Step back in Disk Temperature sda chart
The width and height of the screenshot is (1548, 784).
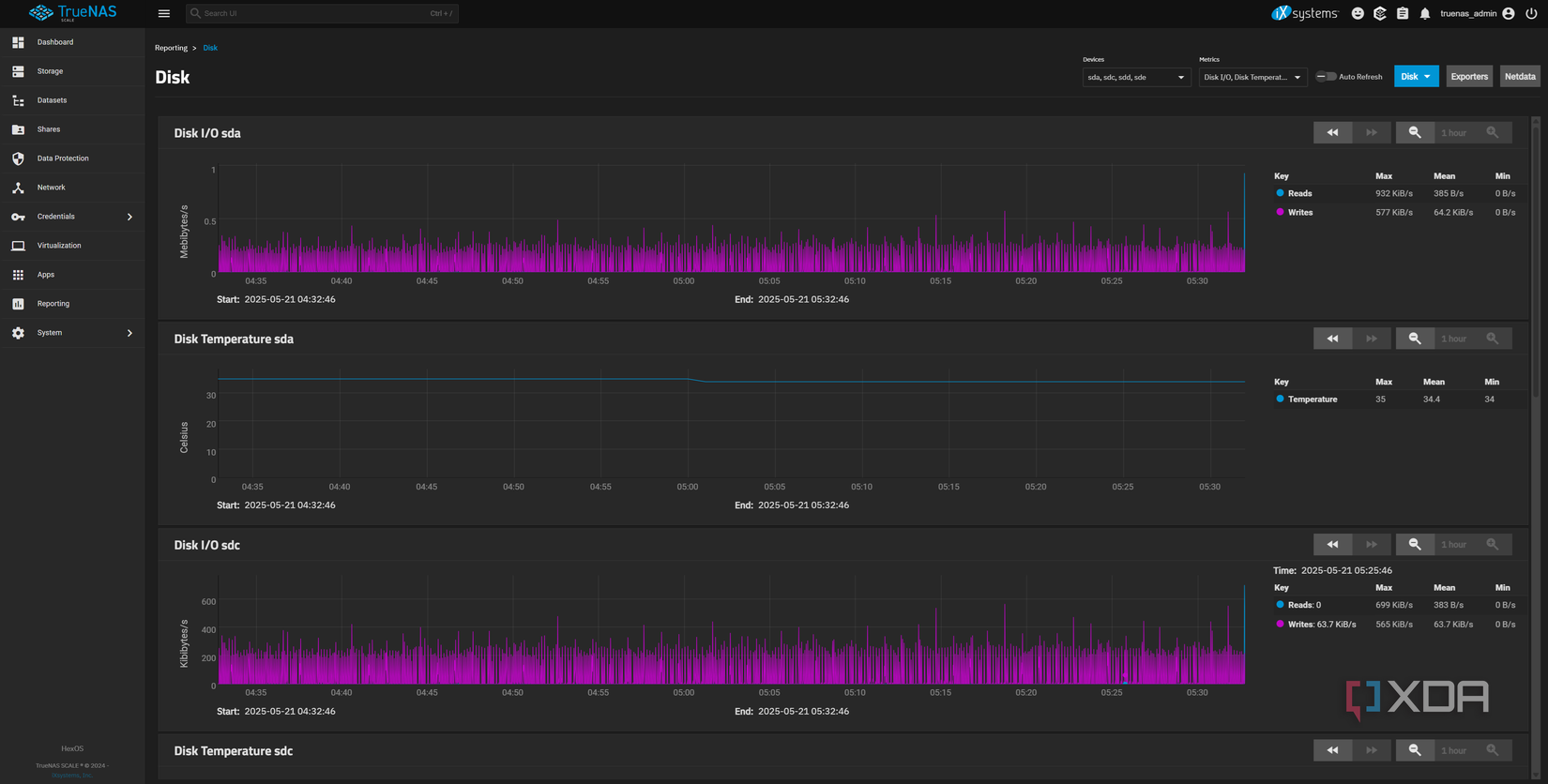coord(1332,339)
